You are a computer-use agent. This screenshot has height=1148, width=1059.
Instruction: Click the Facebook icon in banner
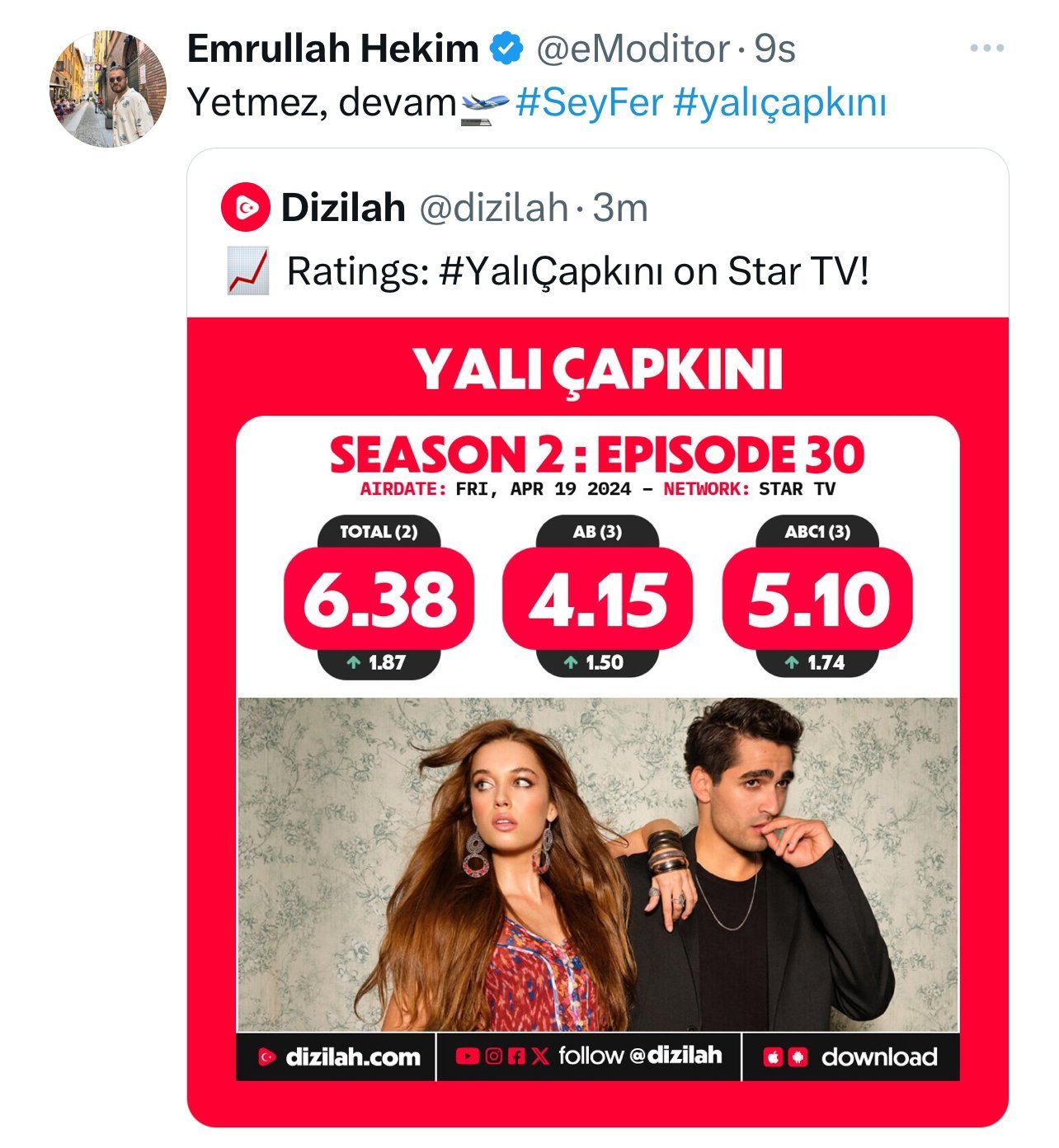pos(516,1056)
